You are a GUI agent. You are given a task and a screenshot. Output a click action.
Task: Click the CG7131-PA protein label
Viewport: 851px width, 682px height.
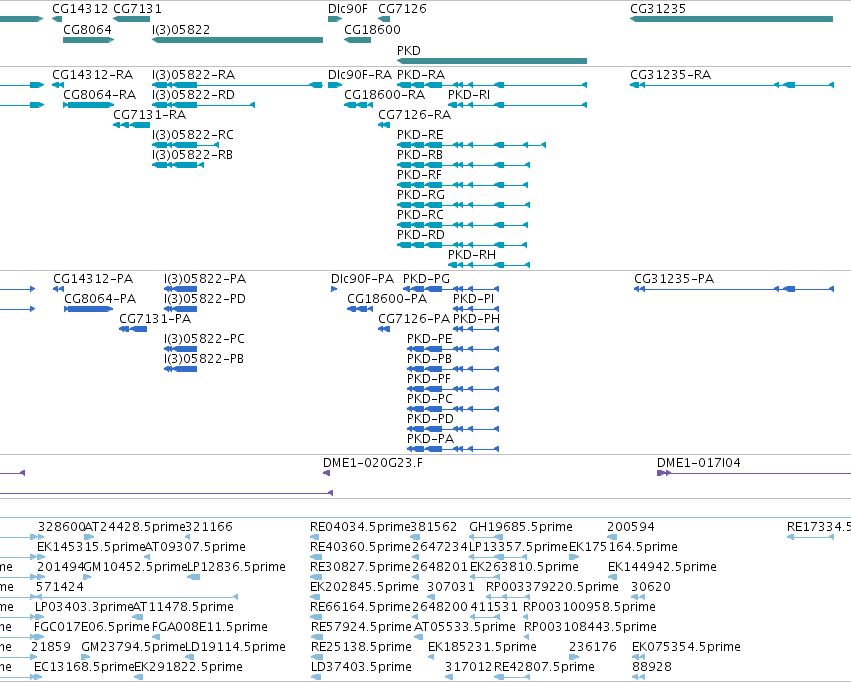click(155, 318)
